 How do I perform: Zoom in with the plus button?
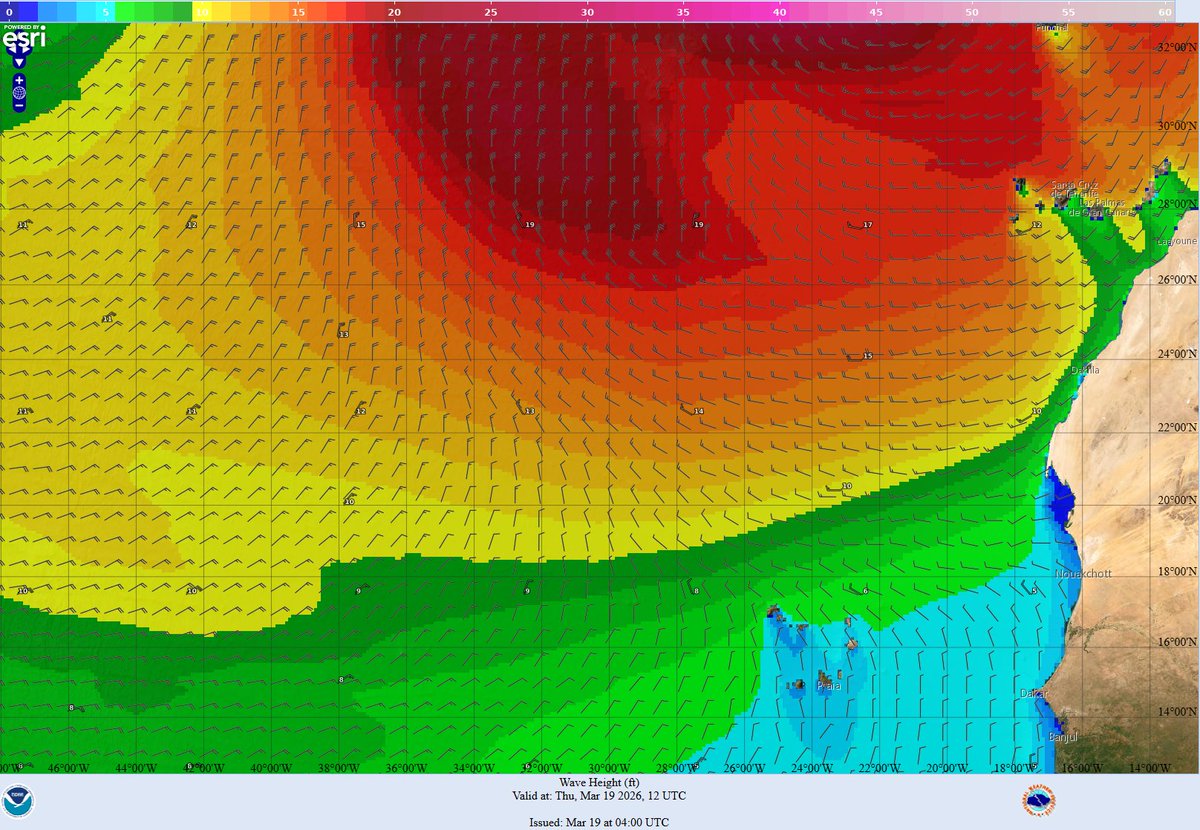pos(19,79)
